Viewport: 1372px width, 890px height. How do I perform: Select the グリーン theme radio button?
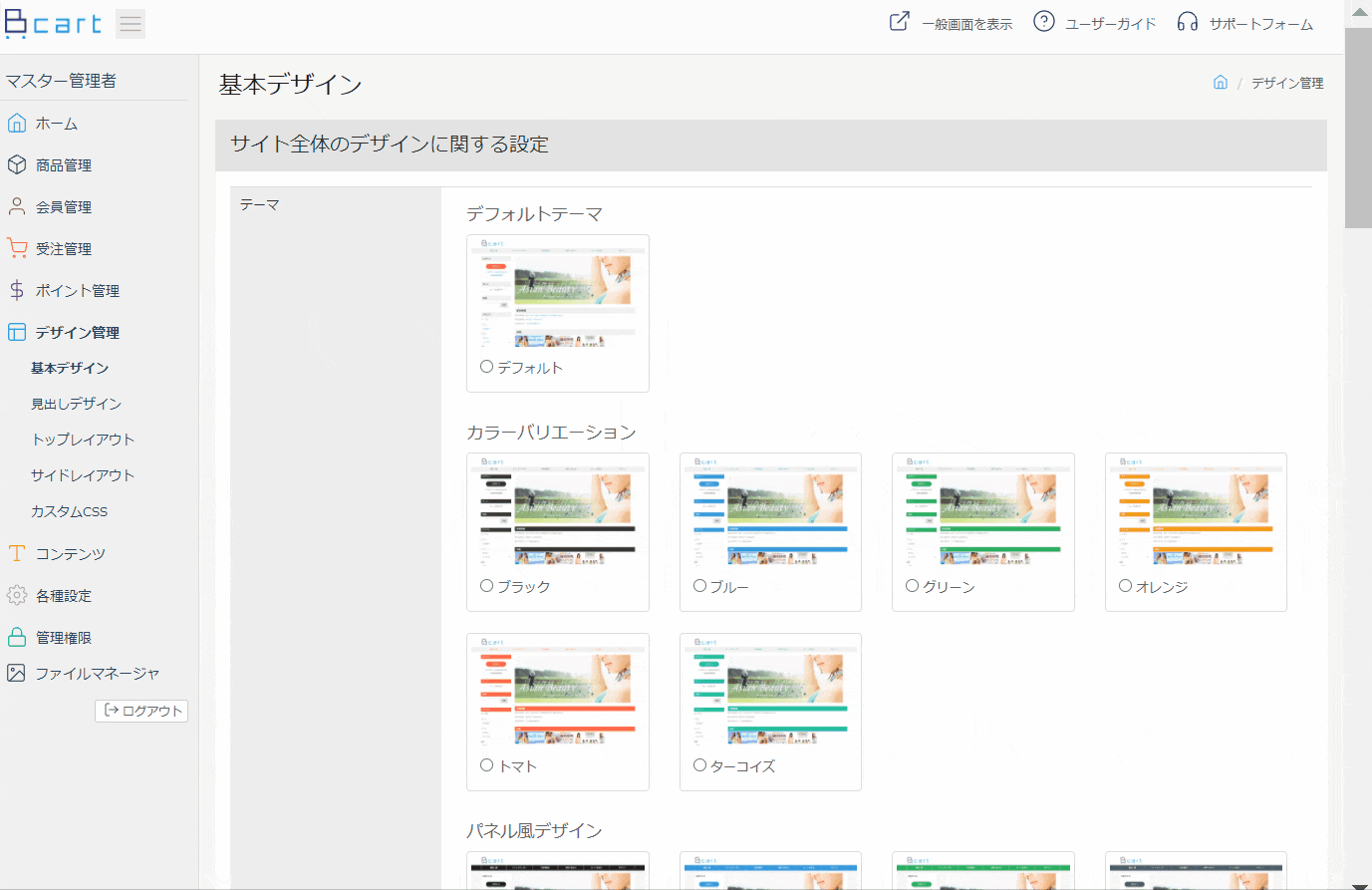coord(913,585)
